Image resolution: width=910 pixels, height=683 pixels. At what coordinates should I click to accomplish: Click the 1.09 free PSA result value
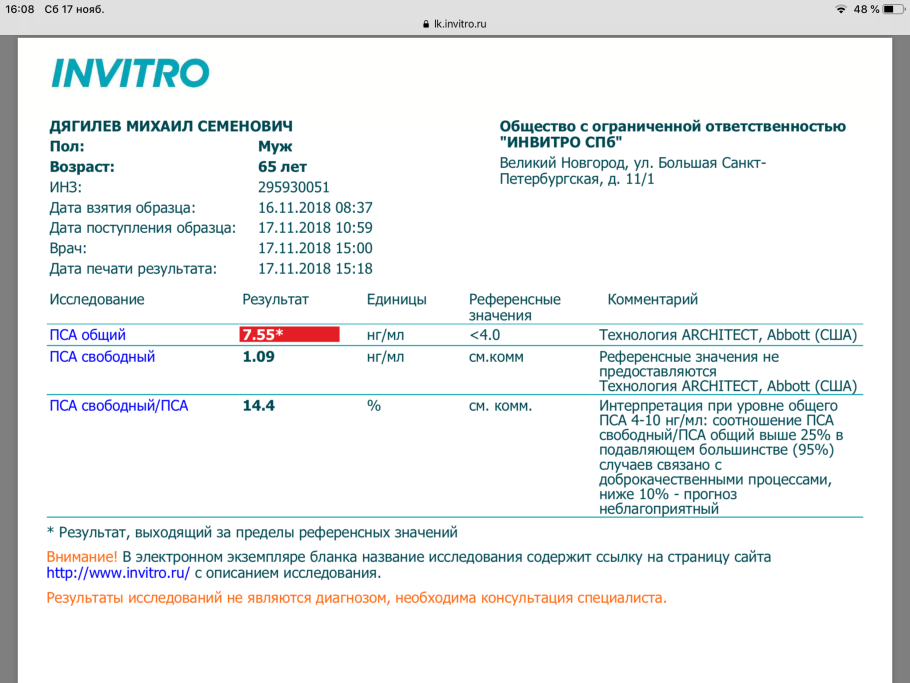pyautogui.click(x=258, y=356)
